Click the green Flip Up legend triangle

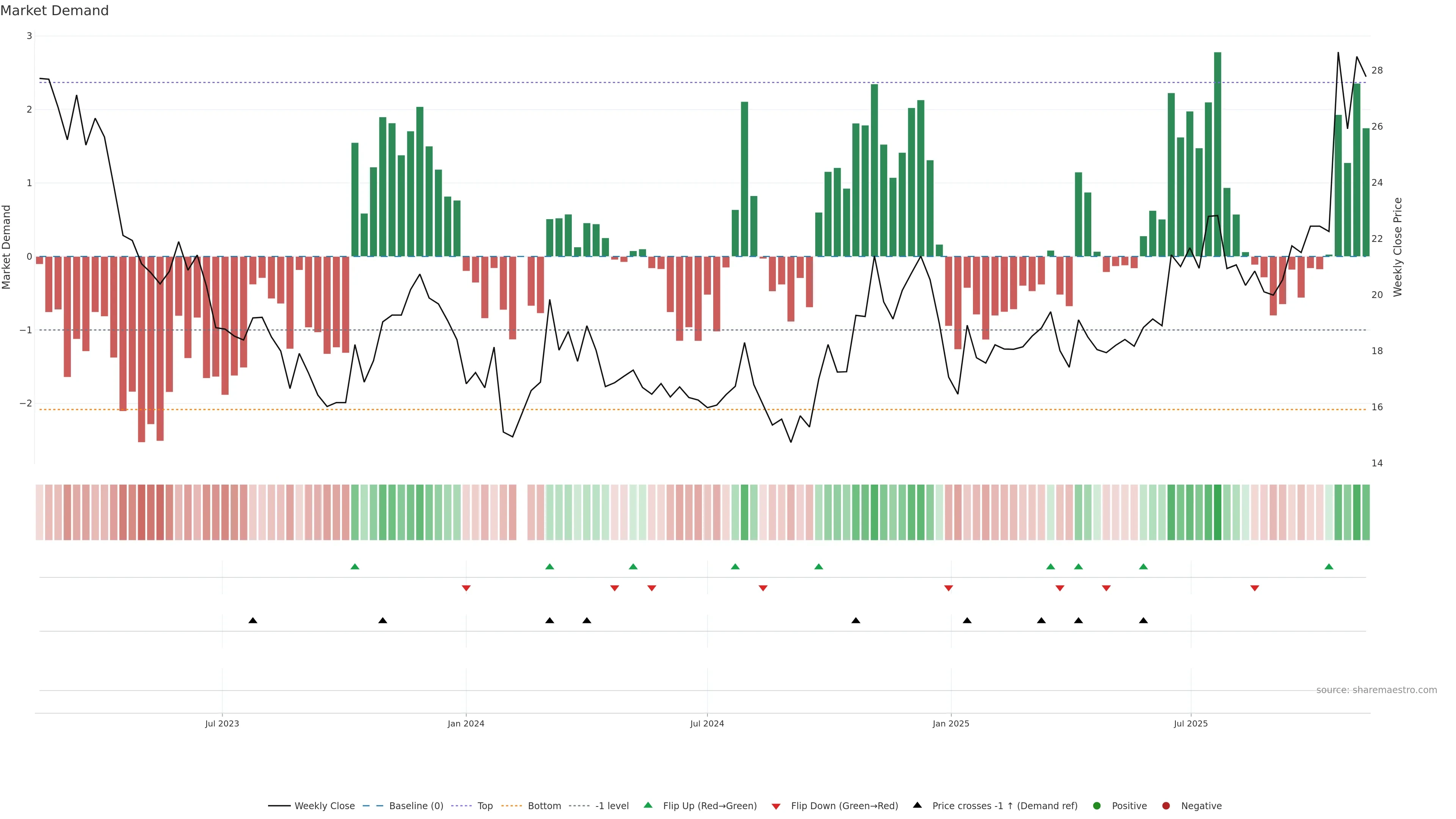[648, 805]
